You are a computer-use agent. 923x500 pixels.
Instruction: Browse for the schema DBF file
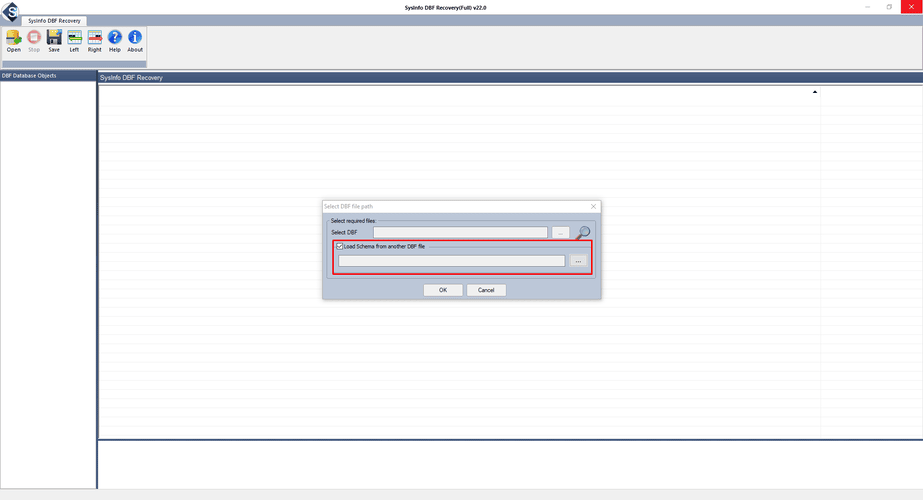pos(579,261)
